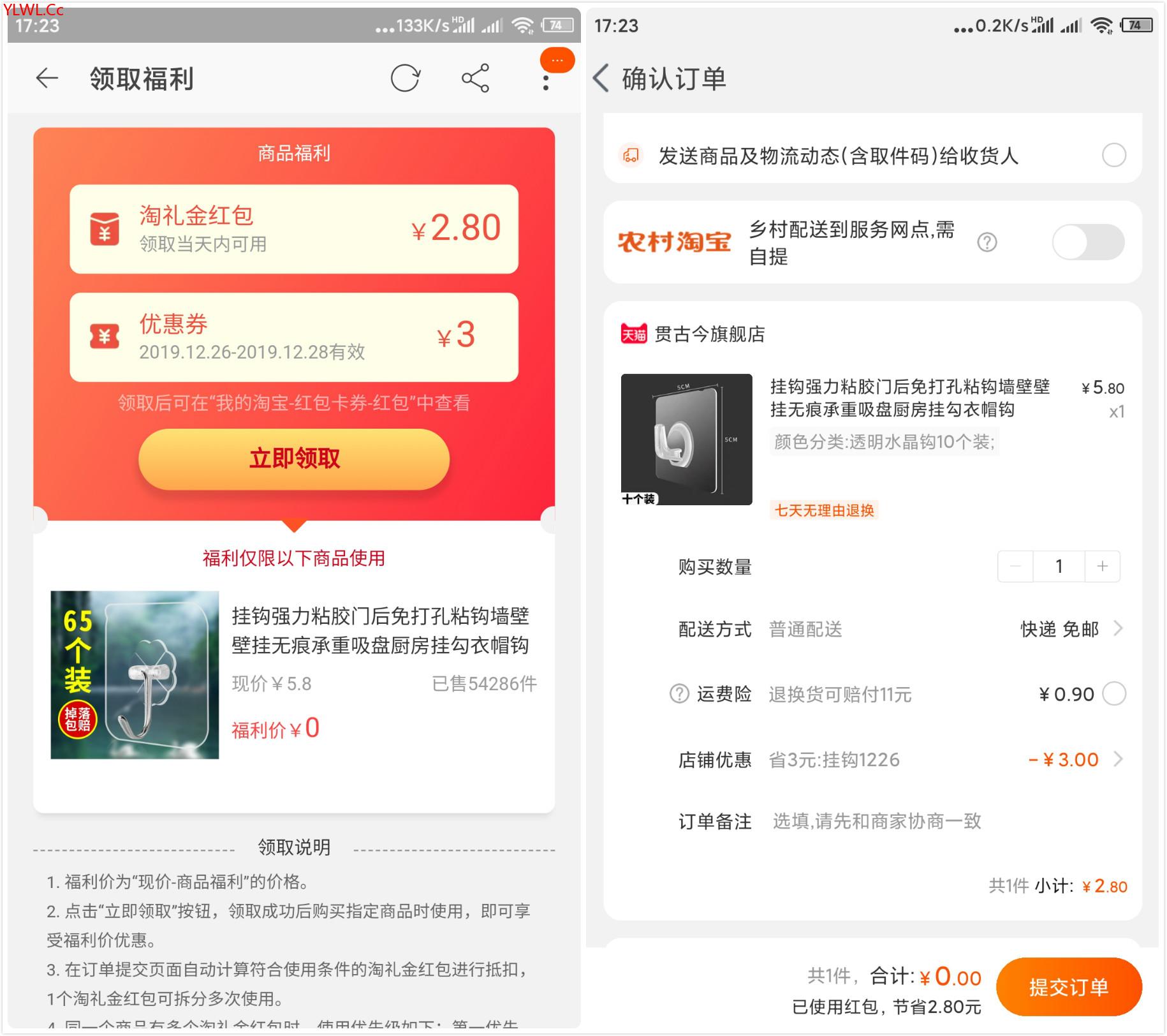Tap the 购买数量 quantity field showing 1
The width and height of the screenshot is (1167, 1036).
coord(1059,566)
